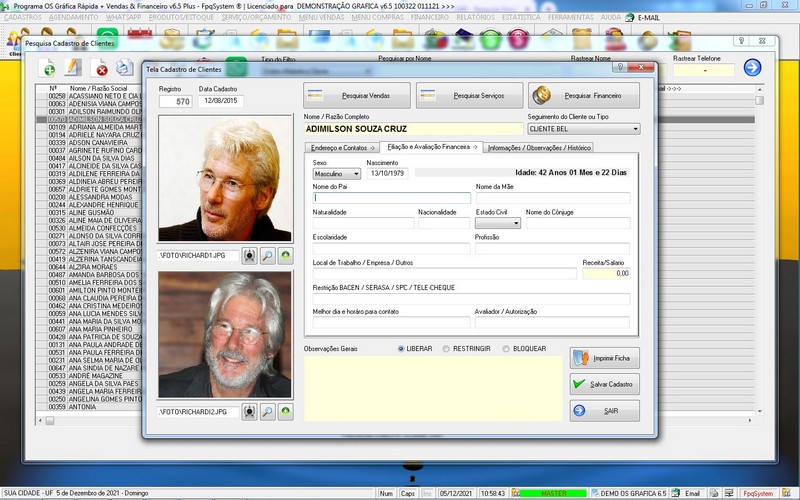This screenshot has width=800, height=500.
Task: Click the new record icon in Pesquisa window
Action: tap(47, 67)
